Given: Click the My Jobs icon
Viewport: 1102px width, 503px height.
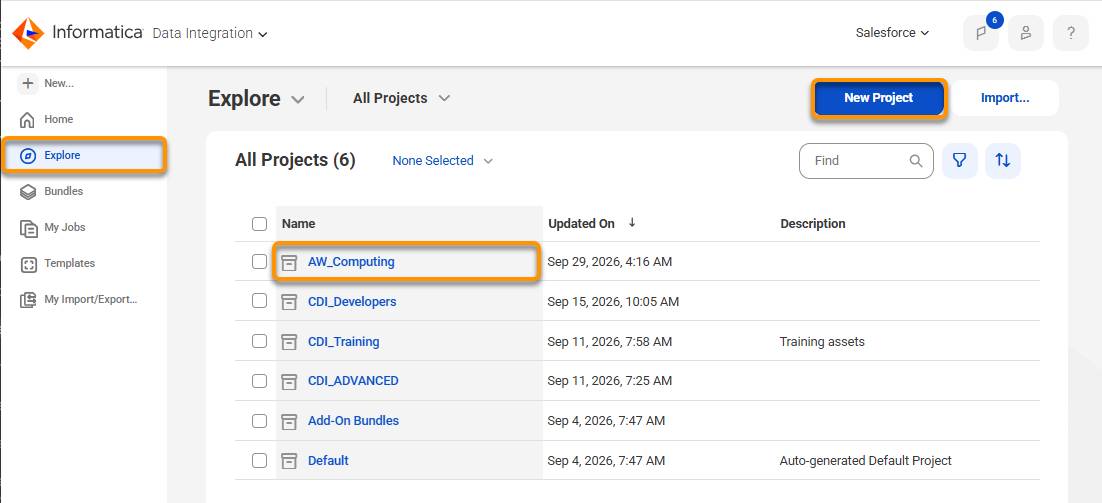Looking at the screenshot, I should click(28, 228).
